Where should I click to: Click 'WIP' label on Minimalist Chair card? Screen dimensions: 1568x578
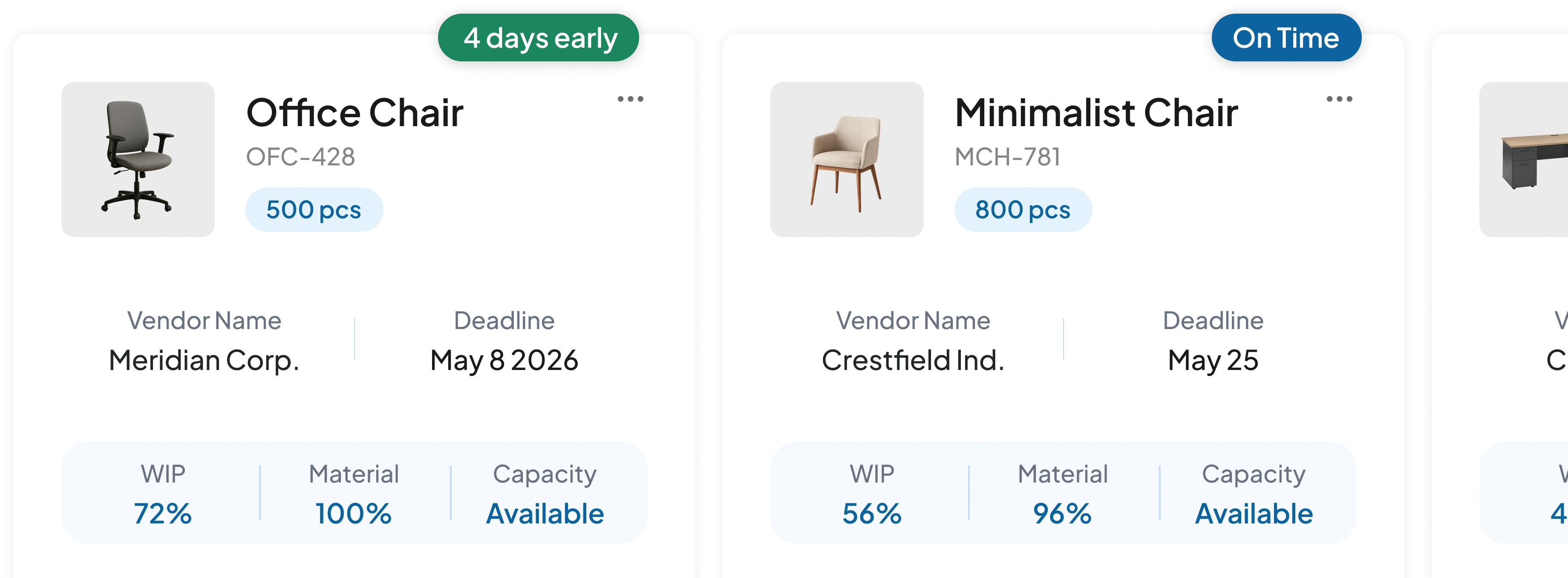tap(872, 474)
